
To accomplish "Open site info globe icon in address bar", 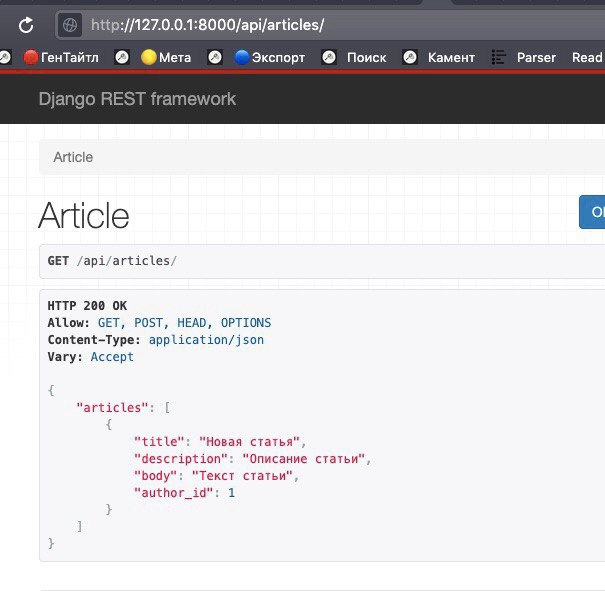I will pyautogui.click(x=70, y=25).
